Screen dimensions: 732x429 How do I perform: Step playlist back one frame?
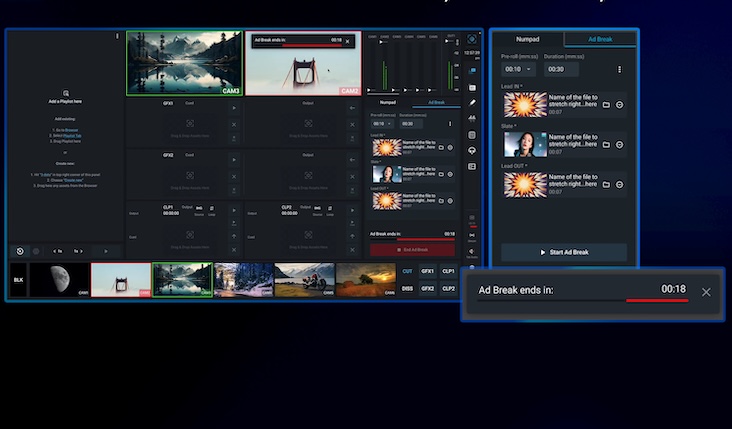pos(57,251)
